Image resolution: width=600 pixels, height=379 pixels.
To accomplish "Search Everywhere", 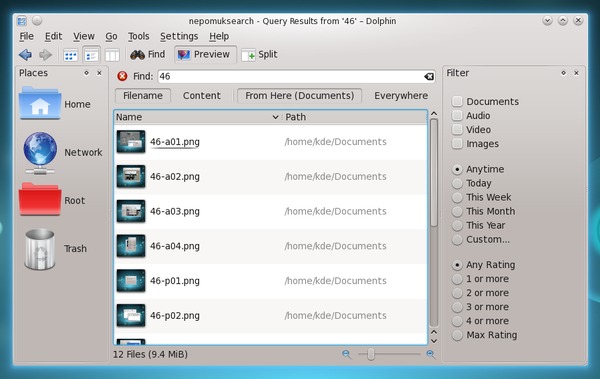I will pos(401,96).
